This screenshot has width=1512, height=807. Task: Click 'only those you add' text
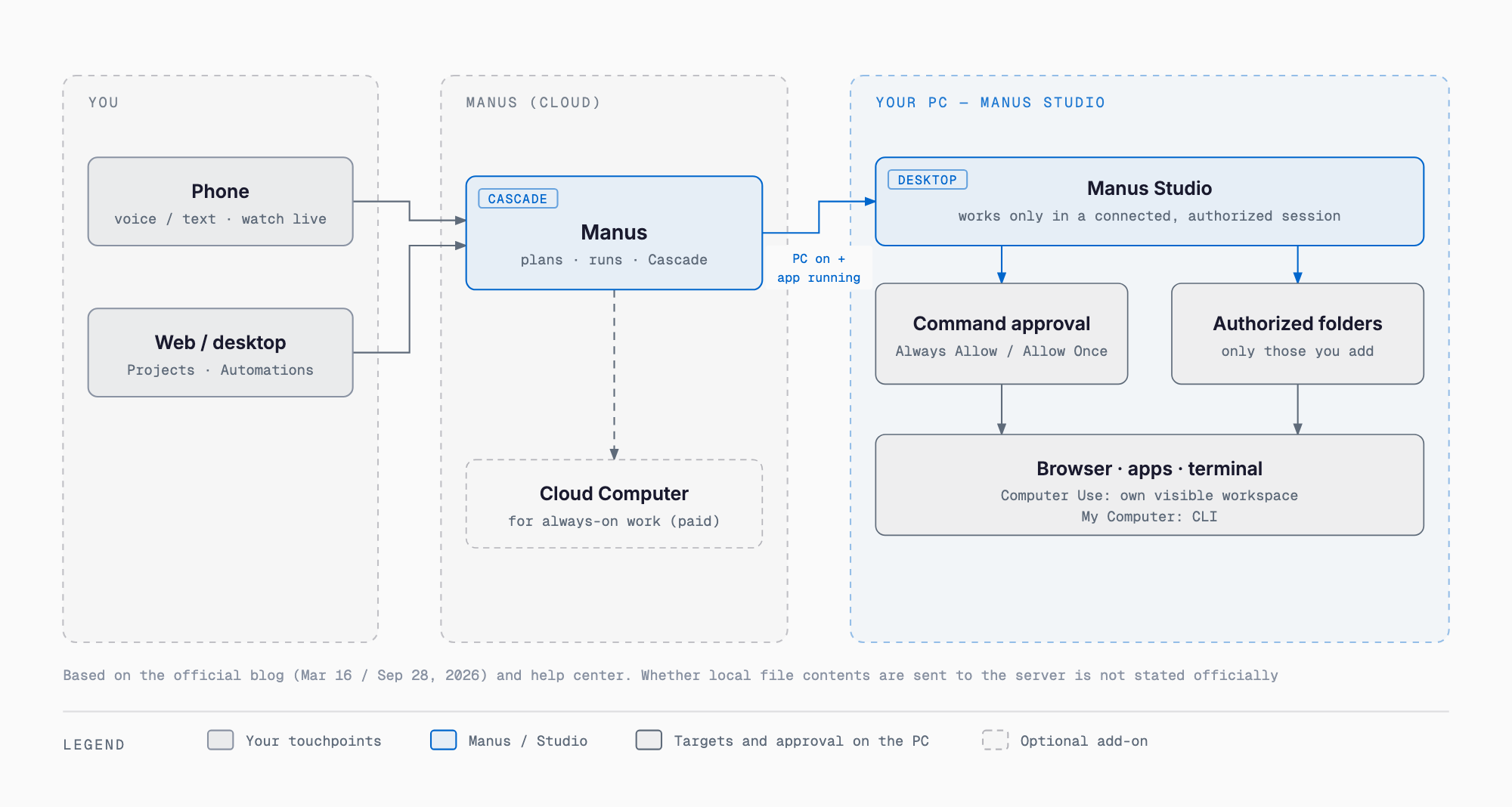pyautogui.click(x=1297, y=351)
